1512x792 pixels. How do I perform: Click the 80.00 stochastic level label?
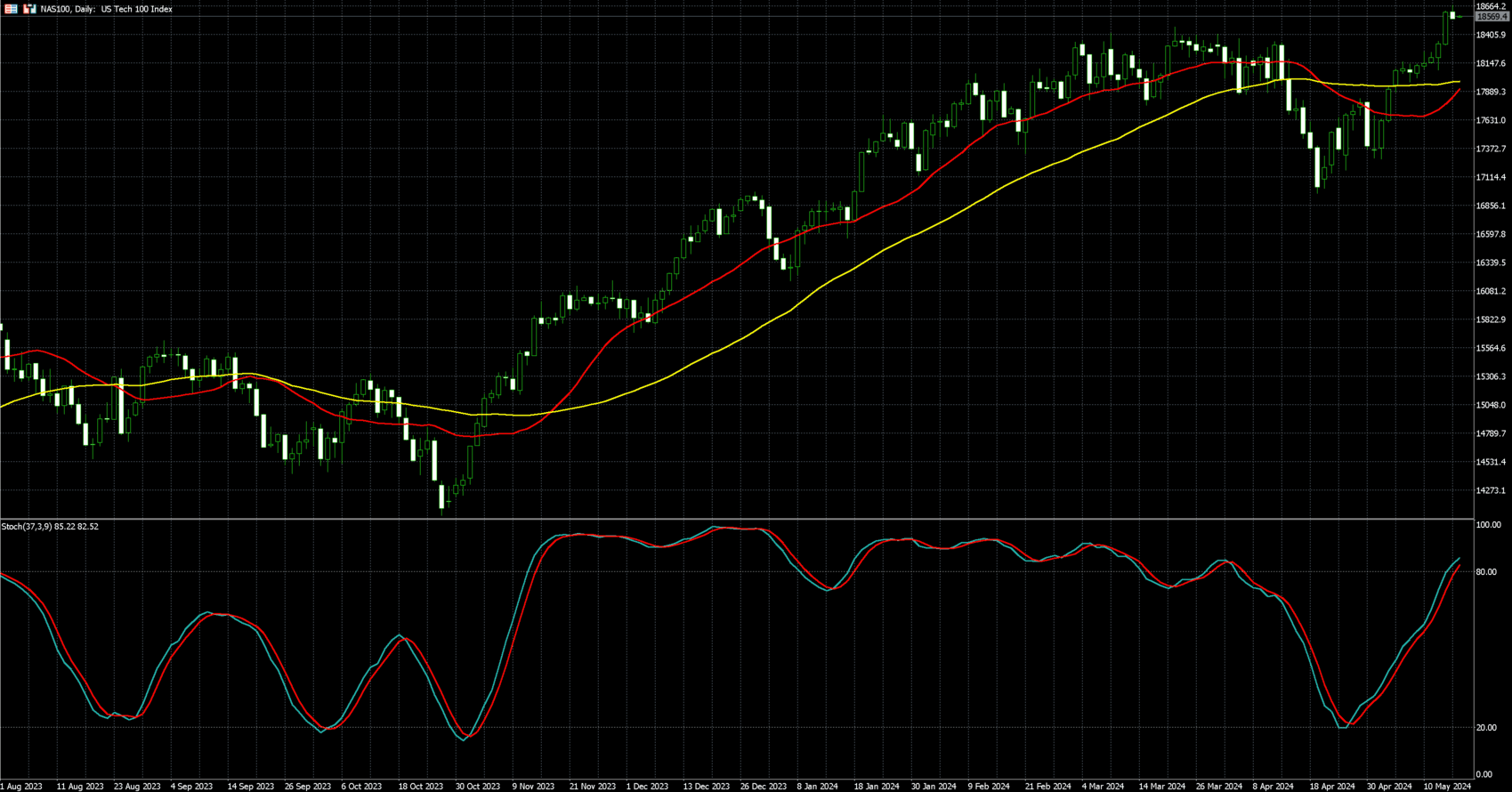[1486, 572]
